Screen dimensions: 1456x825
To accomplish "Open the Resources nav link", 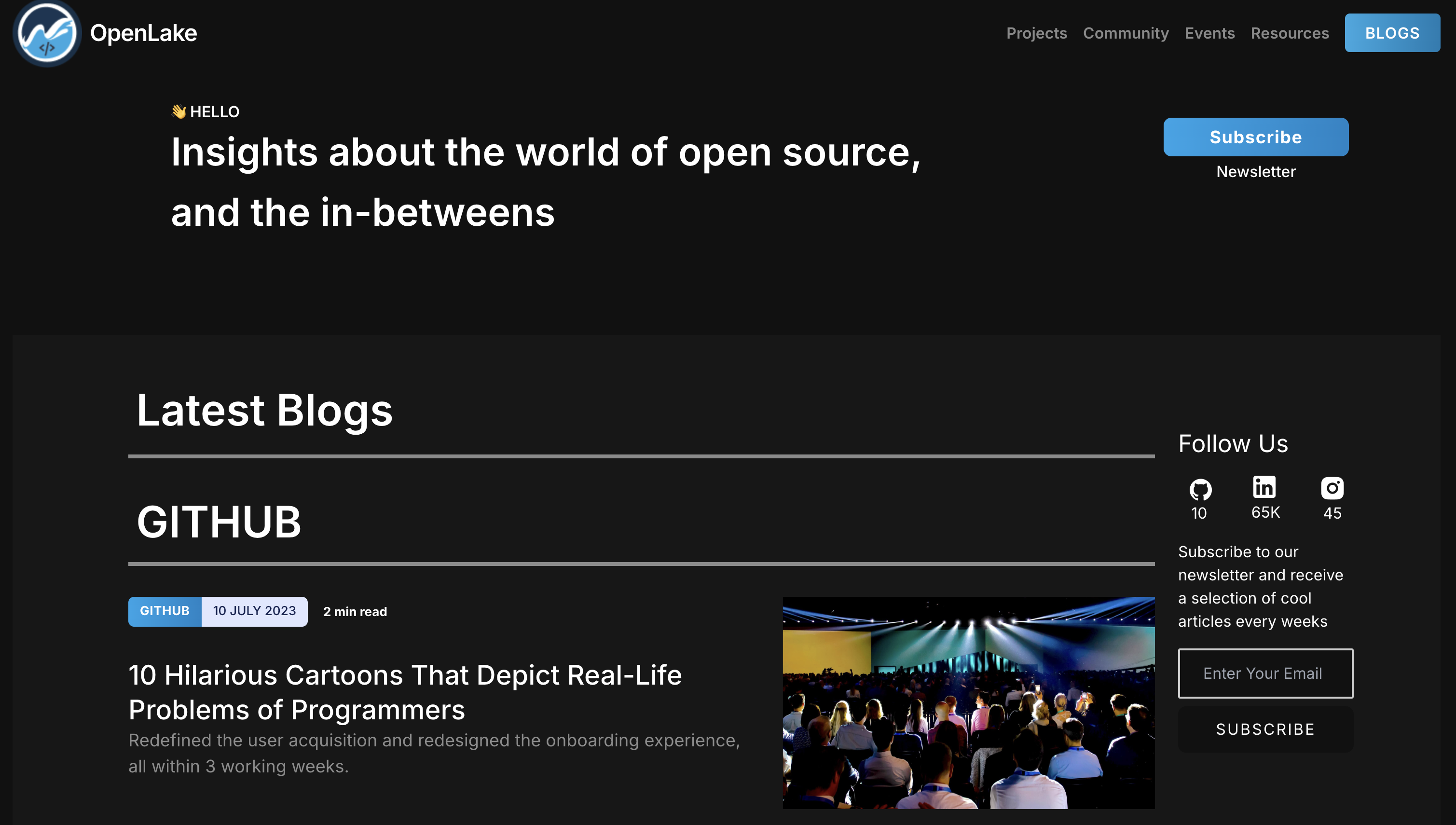I will point(1290,33).
